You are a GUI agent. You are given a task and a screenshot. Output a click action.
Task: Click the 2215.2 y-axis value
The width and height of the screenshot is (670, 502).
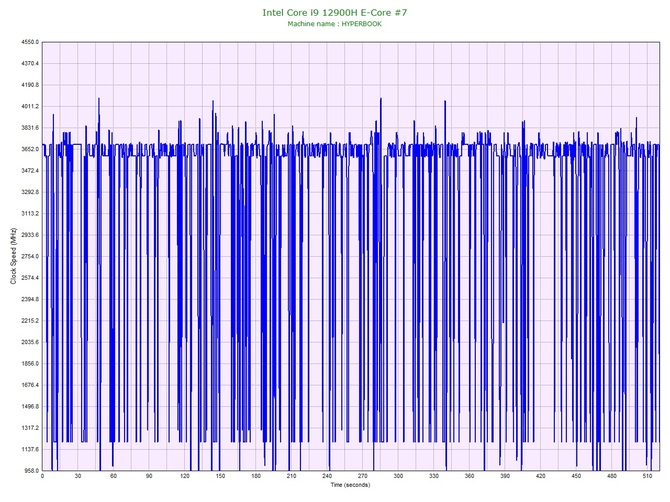(30, 320)
